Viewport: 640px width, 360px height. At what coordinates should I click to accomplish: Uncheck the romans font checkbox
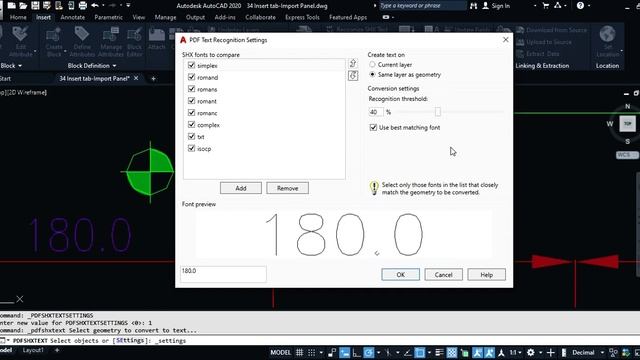191,89
